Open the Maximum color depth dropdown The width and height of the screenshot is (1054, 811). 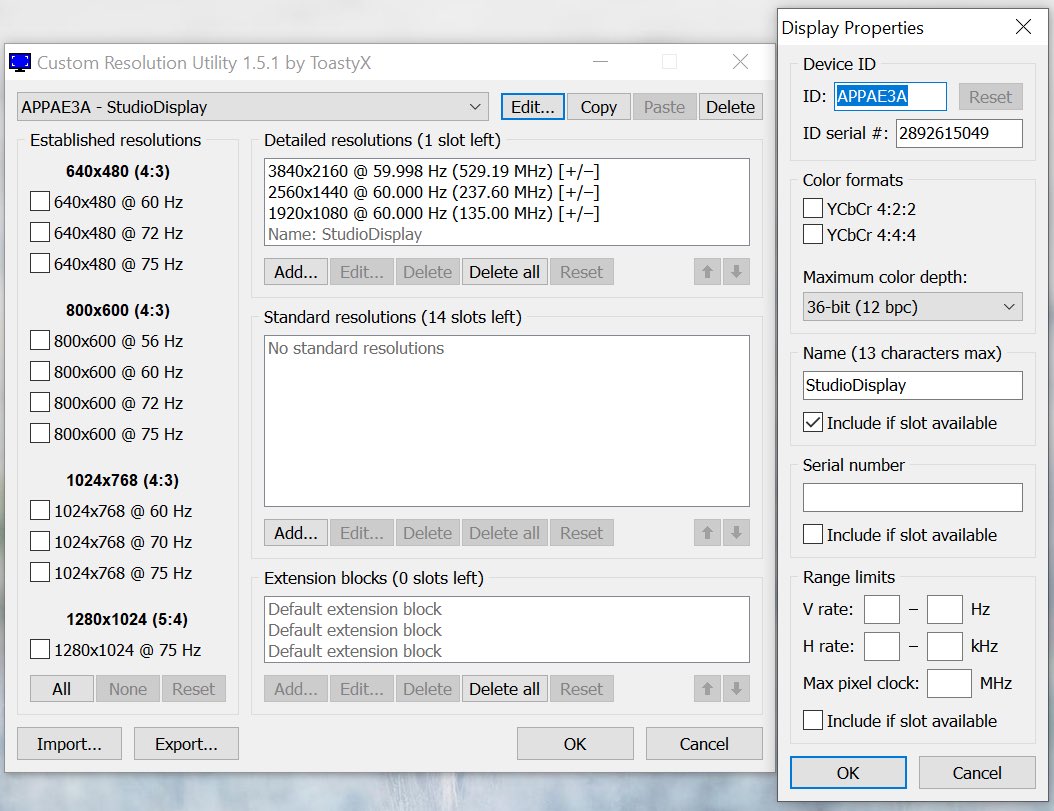tap(912, 307)
